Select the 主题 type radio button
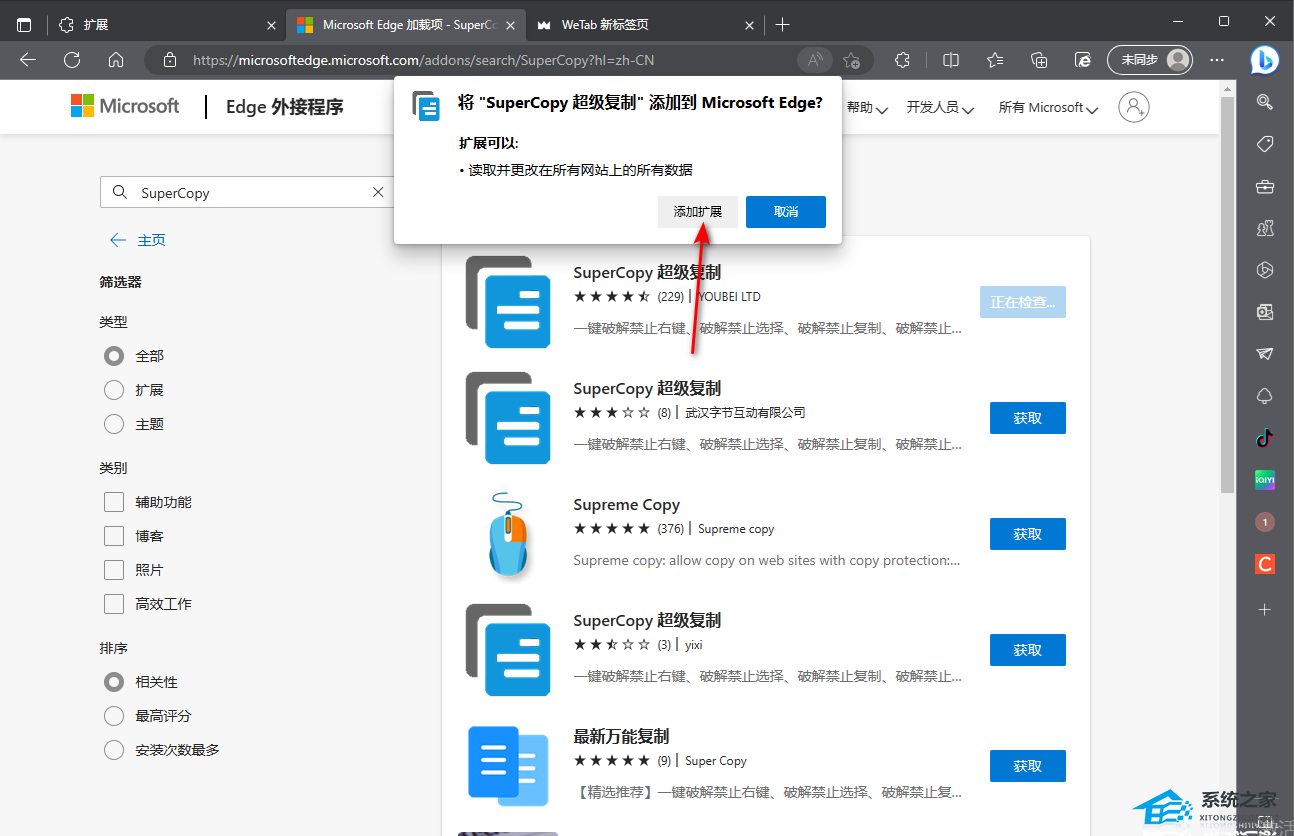Screen dimensions: 1294x836 pyautogui.click(x=114, y=424)
